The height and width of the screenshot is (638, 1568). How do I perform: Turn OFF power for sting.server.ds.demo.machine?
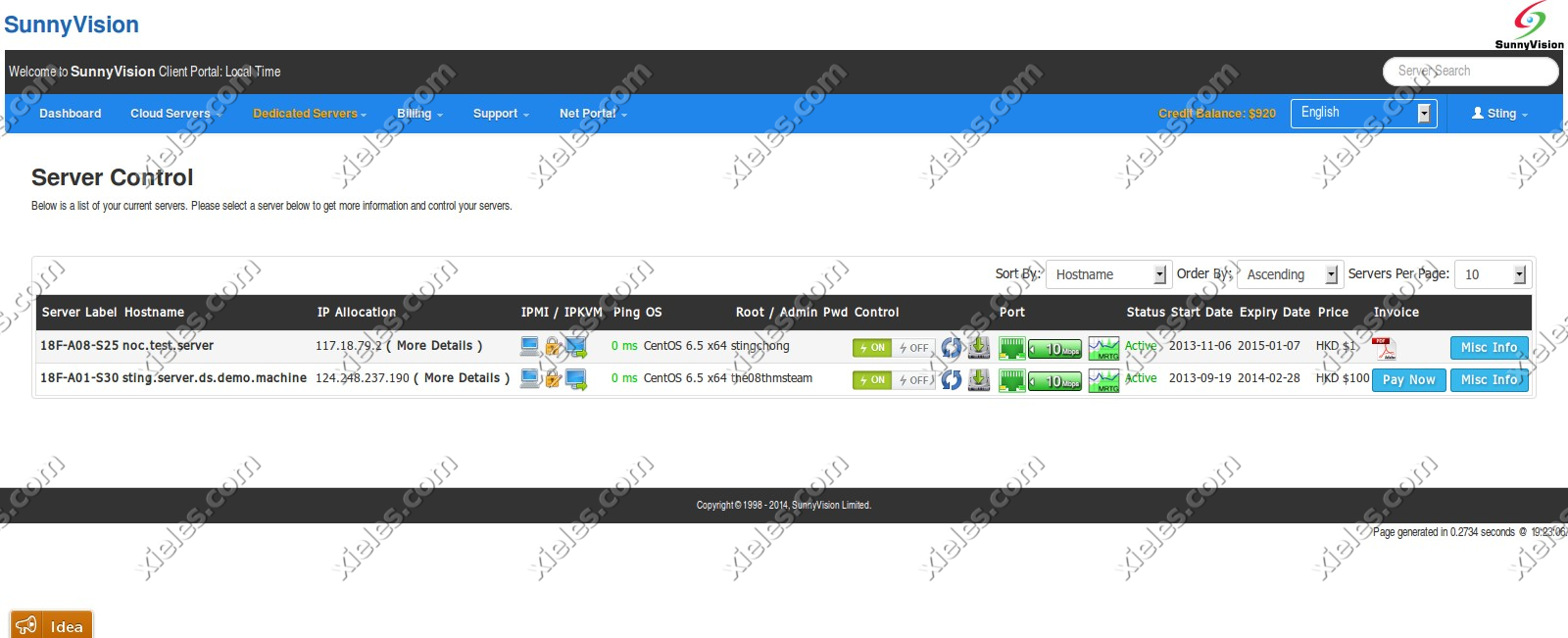[x=914, y=380]
